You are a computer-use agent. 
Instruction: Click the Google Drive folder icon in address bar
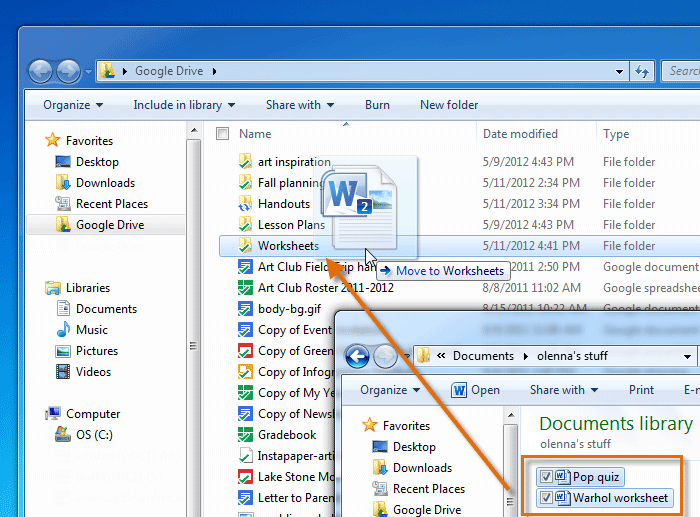pyautogui.click(x=108, y=71)
